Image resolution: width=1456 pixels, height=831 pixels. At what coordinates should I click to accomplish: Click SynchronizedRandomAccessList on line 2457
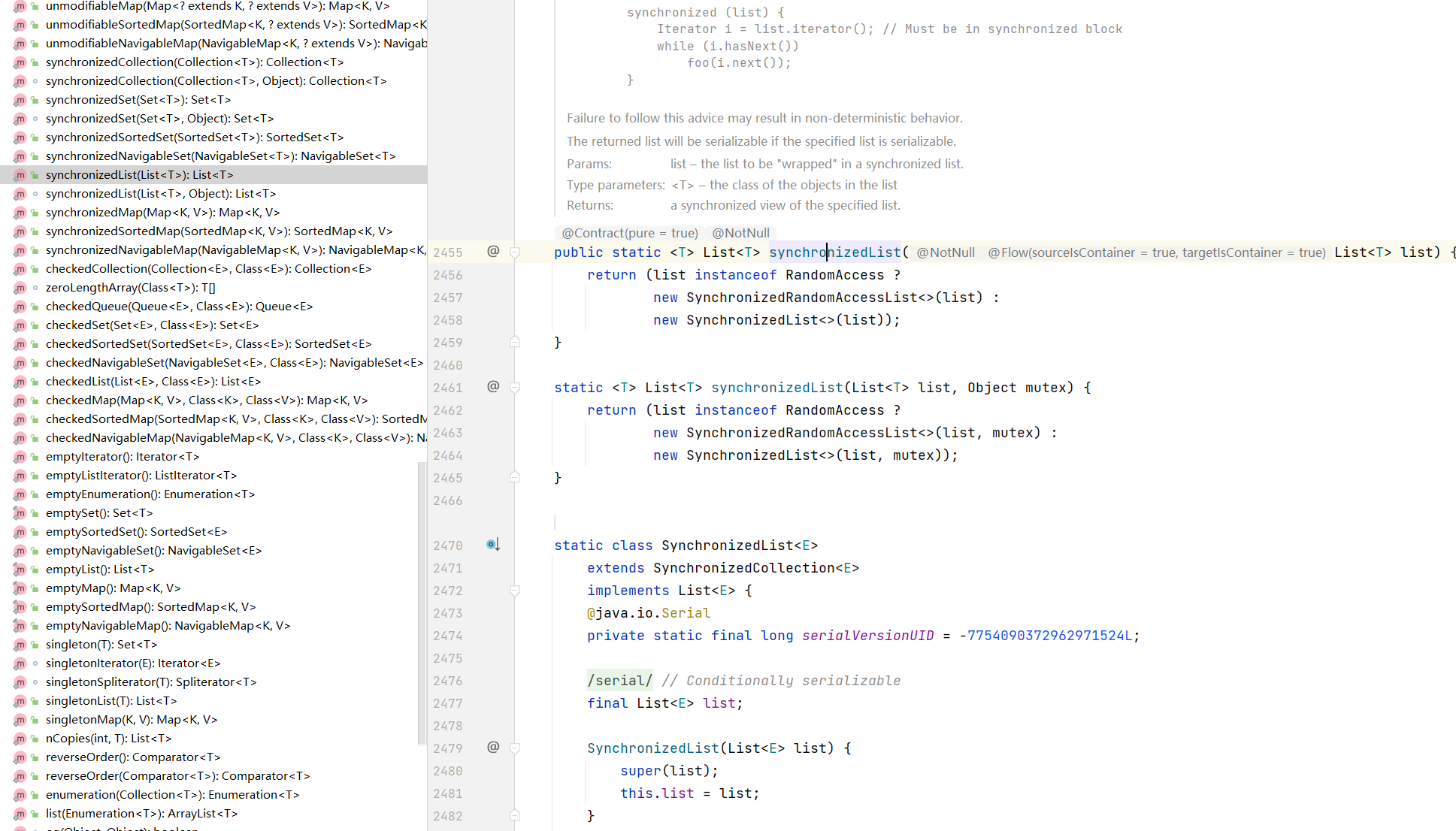click(x=801, y=298)
